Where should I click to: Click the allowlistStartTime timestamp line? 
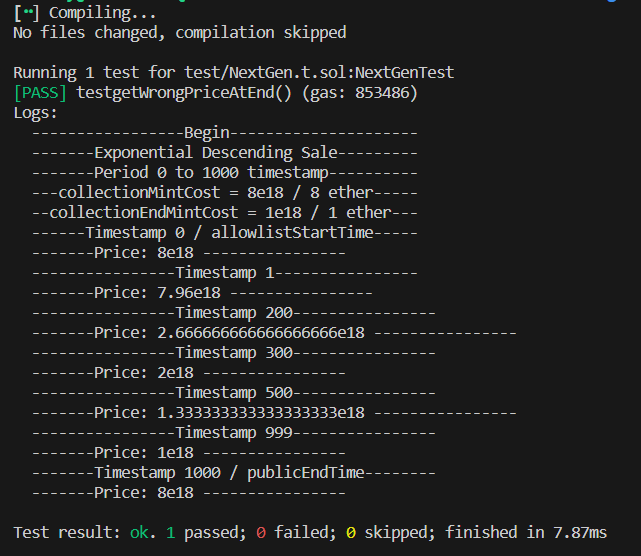coord(225,233)
